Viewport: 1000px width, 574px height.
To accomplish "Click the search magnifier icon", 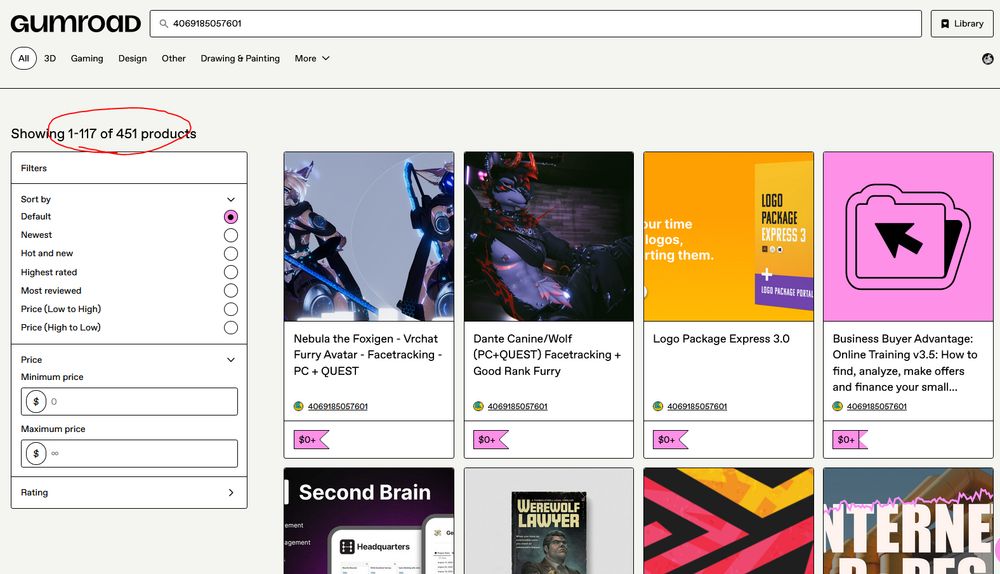I will (x=164, y=24).
